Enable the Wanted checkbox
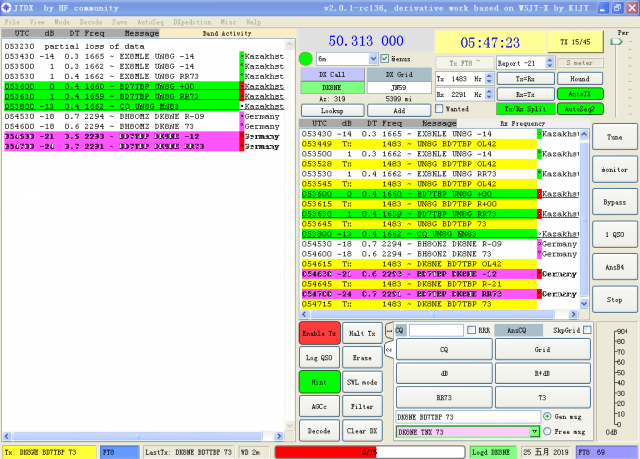 click(439, 109)
